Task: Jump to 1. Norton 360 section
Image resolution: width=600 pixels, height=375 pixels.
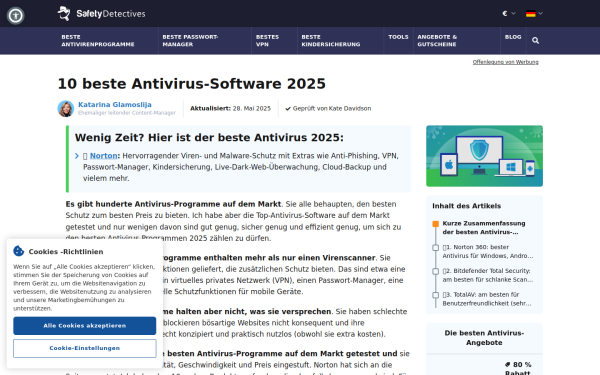Action: (488, 251)
